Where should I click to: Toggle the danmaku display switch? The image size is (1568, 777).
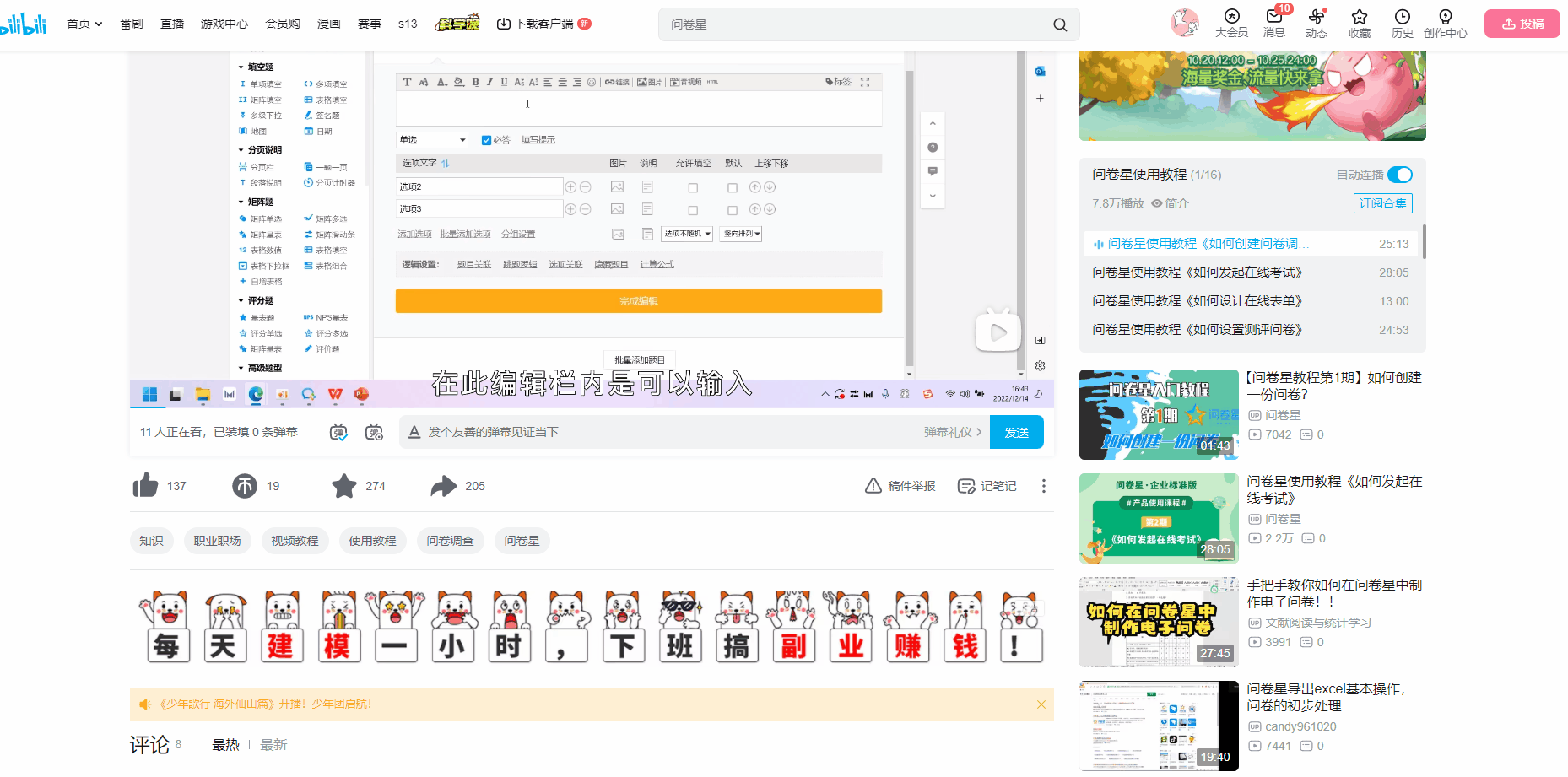(x=338, y=432)
